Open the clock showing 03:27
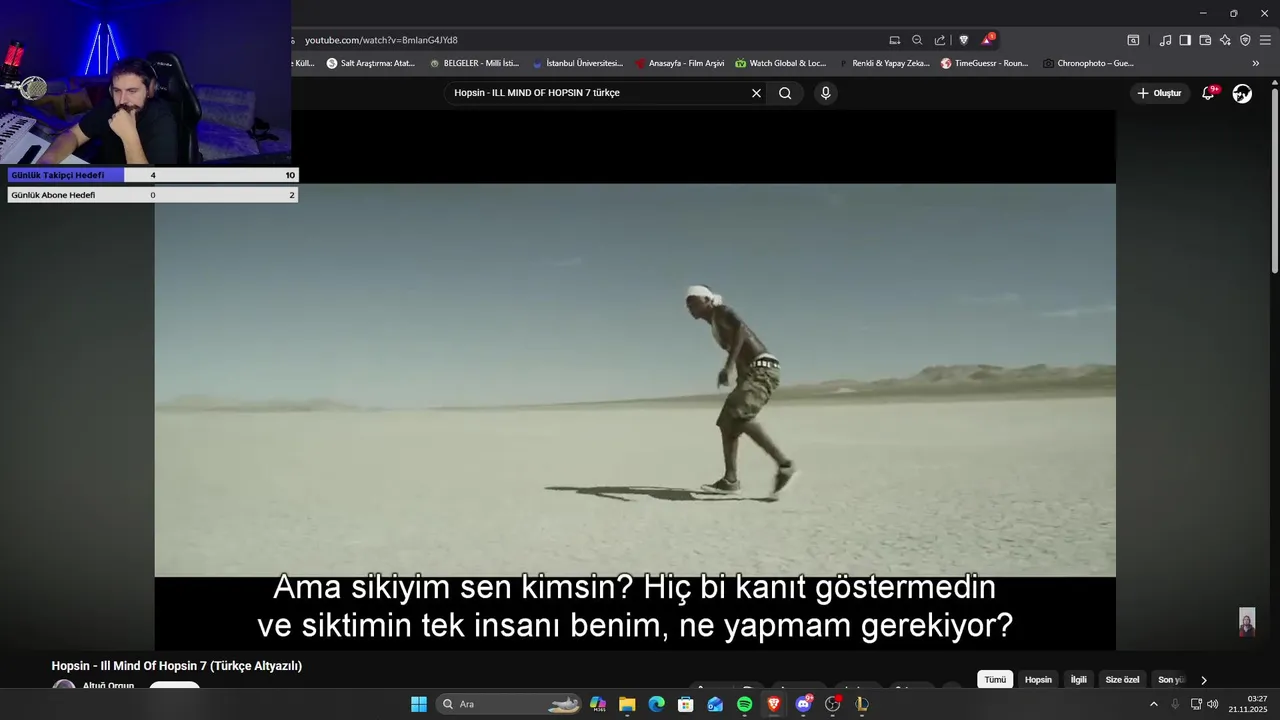This screenshot has height=720, width=1280. [x=1248, y=704]
